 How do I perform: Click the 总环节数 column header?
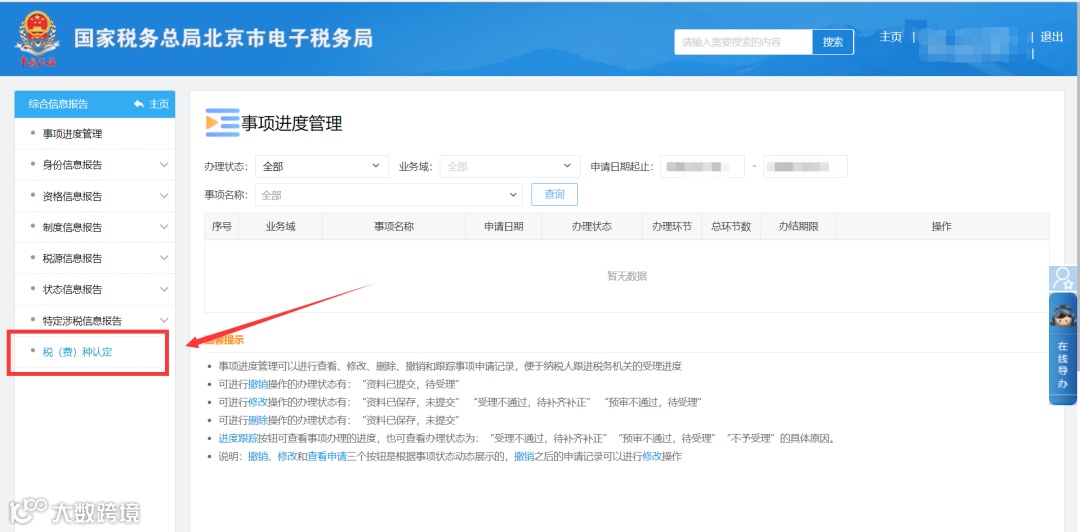pyautogui.click(x=731, y=226)
